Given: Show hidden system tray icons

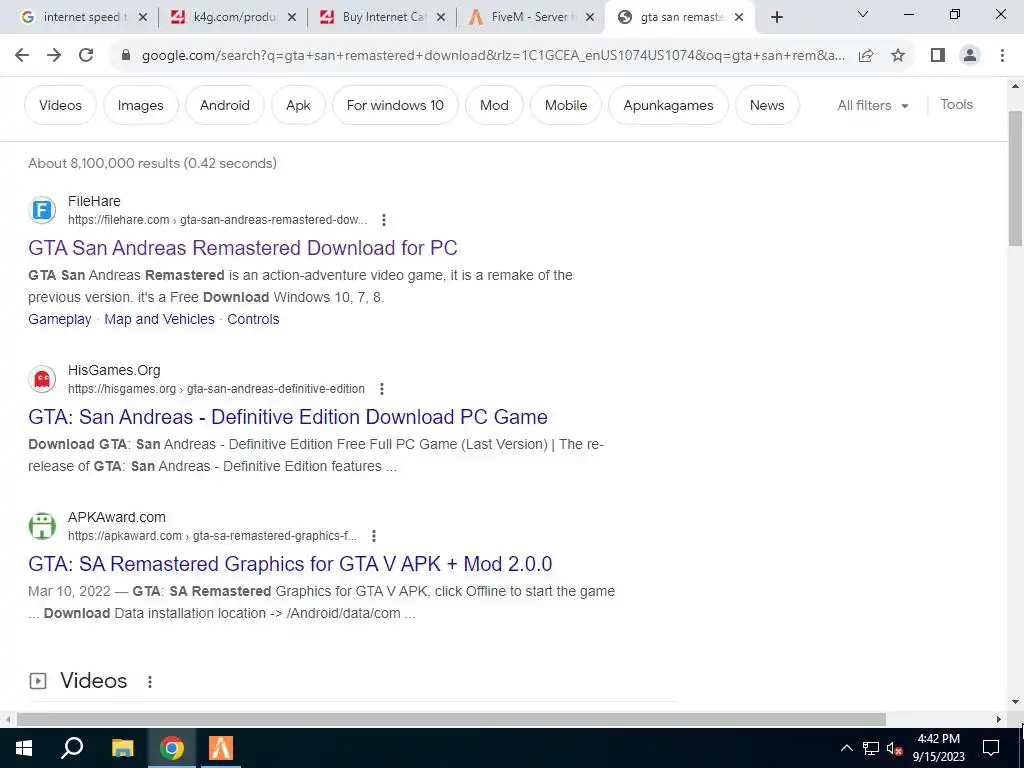Looking at the screenshot, I should 846,748.
